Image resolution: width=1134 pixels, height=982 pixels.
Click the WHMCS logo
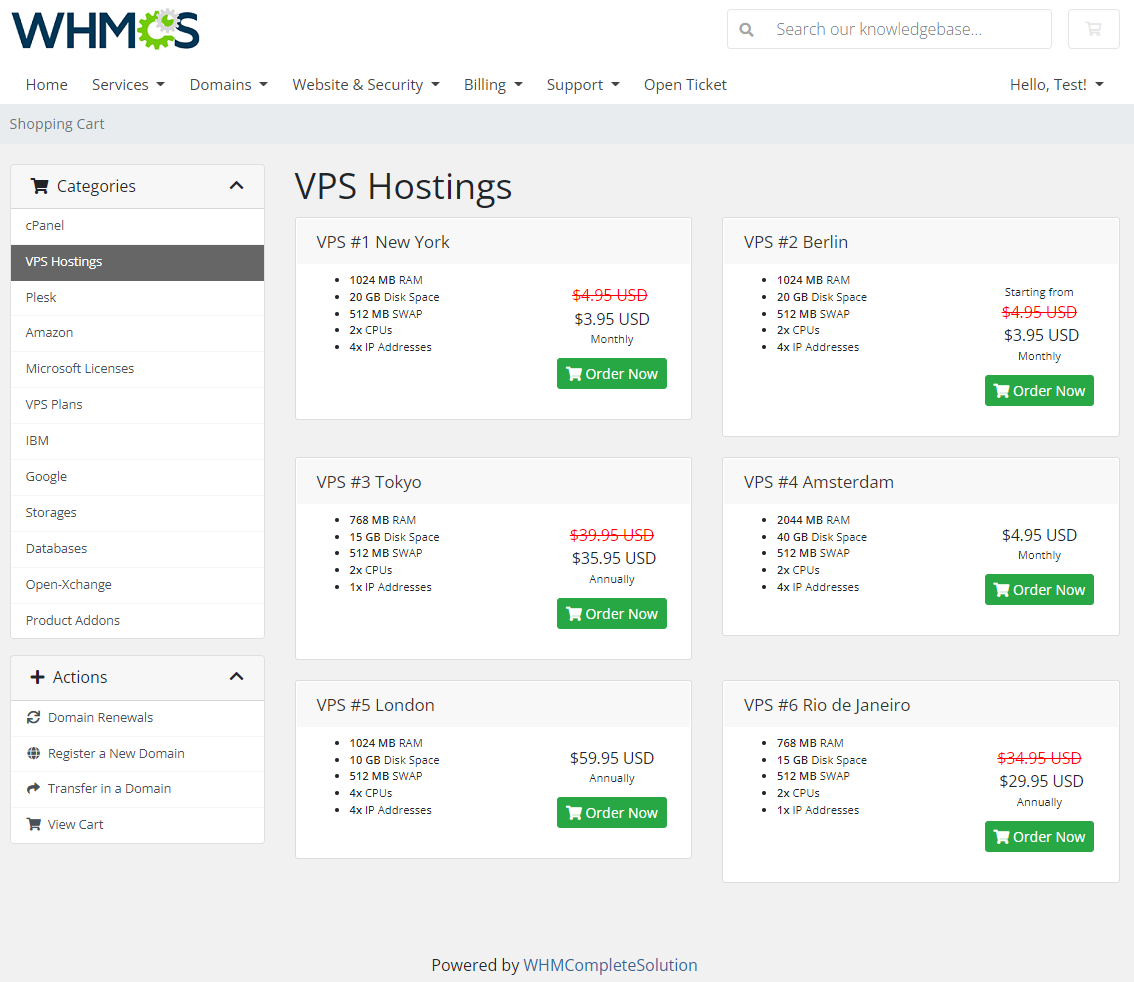(x=104, y=29)
